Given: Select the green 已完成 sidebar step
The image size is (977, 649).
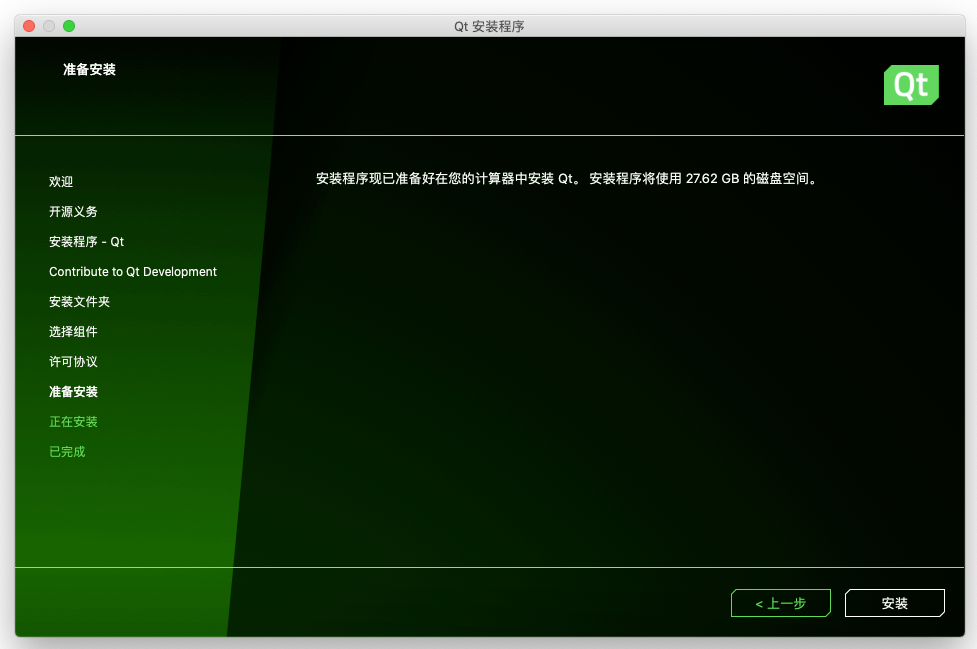Looking at the screenshot, I should (x=67, y=452).
